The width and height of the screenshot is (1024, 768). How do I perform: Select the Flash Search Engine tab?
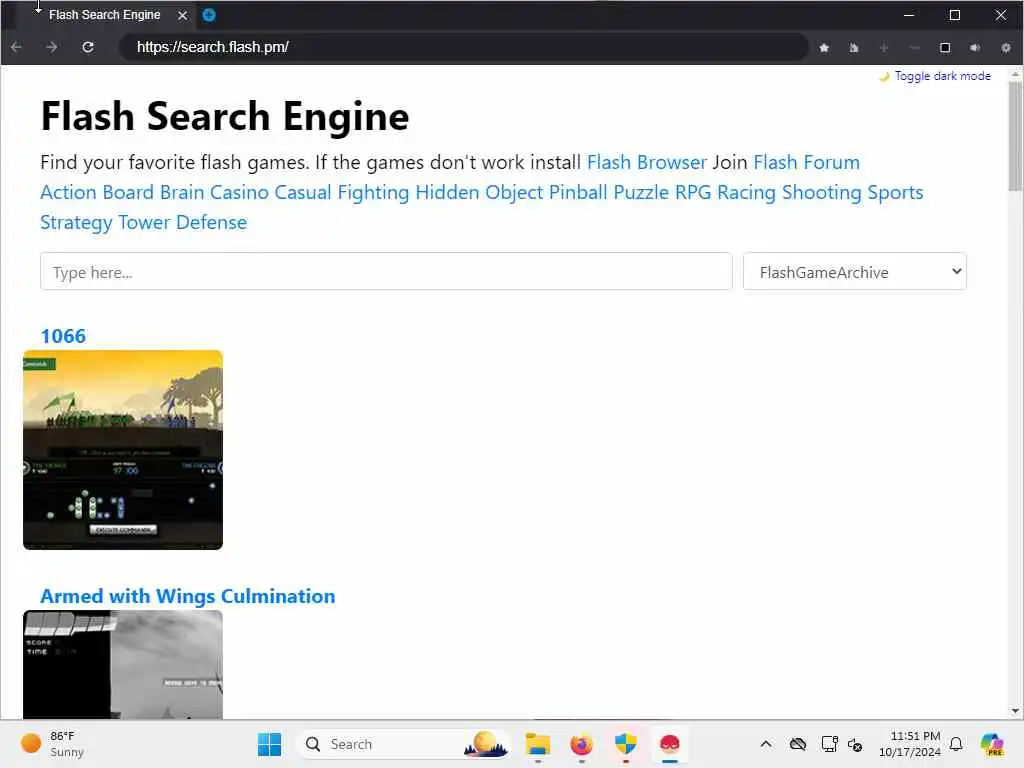pyautogui.click(x=104, y=15)
